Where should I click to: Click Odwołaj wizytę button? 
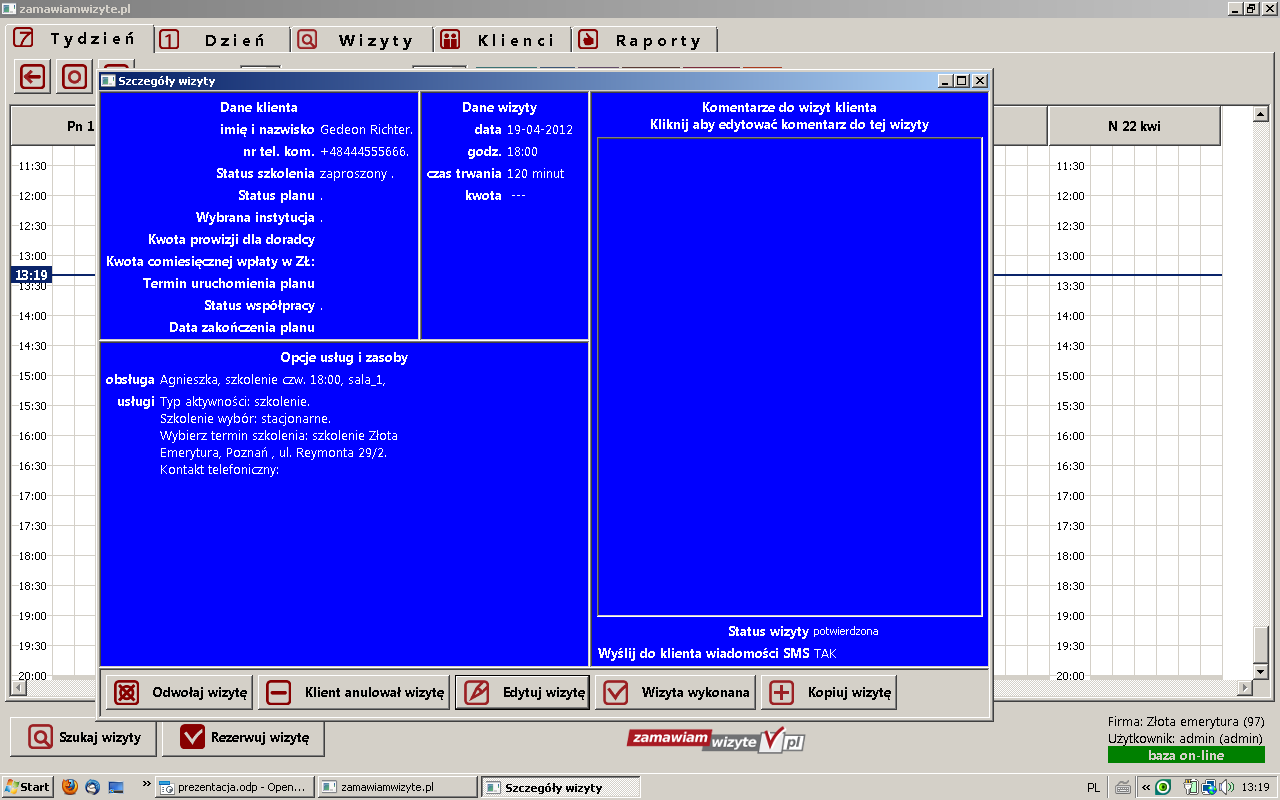pyautogui.click(x=180, y=692)
